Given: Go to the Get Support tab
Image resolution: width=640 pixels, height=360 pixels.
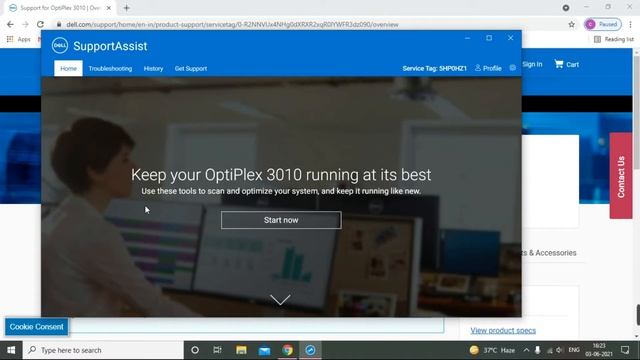Looking at the screenshot, I should pyautogui.click(x=191, y=69).
